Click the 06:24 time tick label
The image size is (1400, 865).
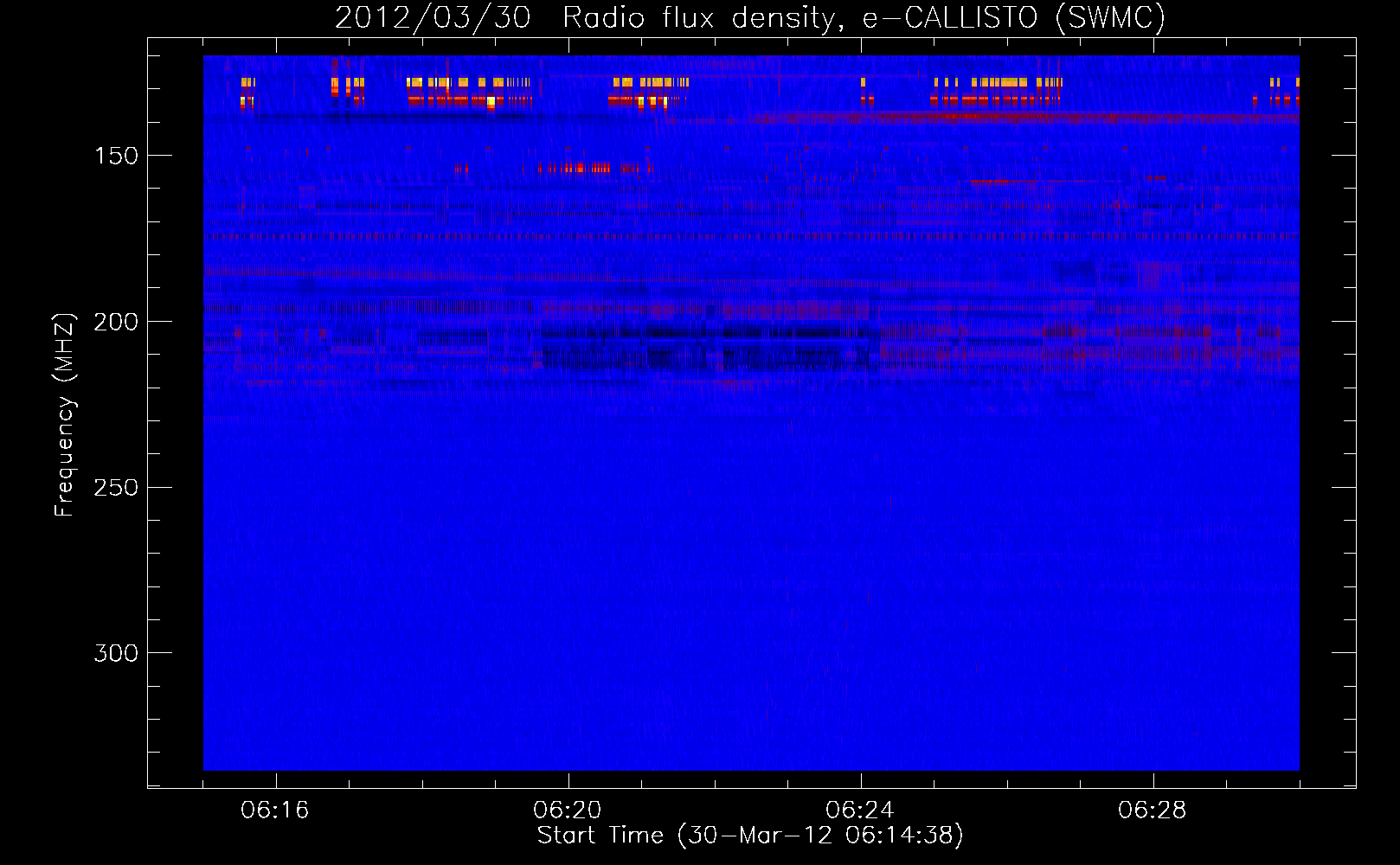[860, 811]
